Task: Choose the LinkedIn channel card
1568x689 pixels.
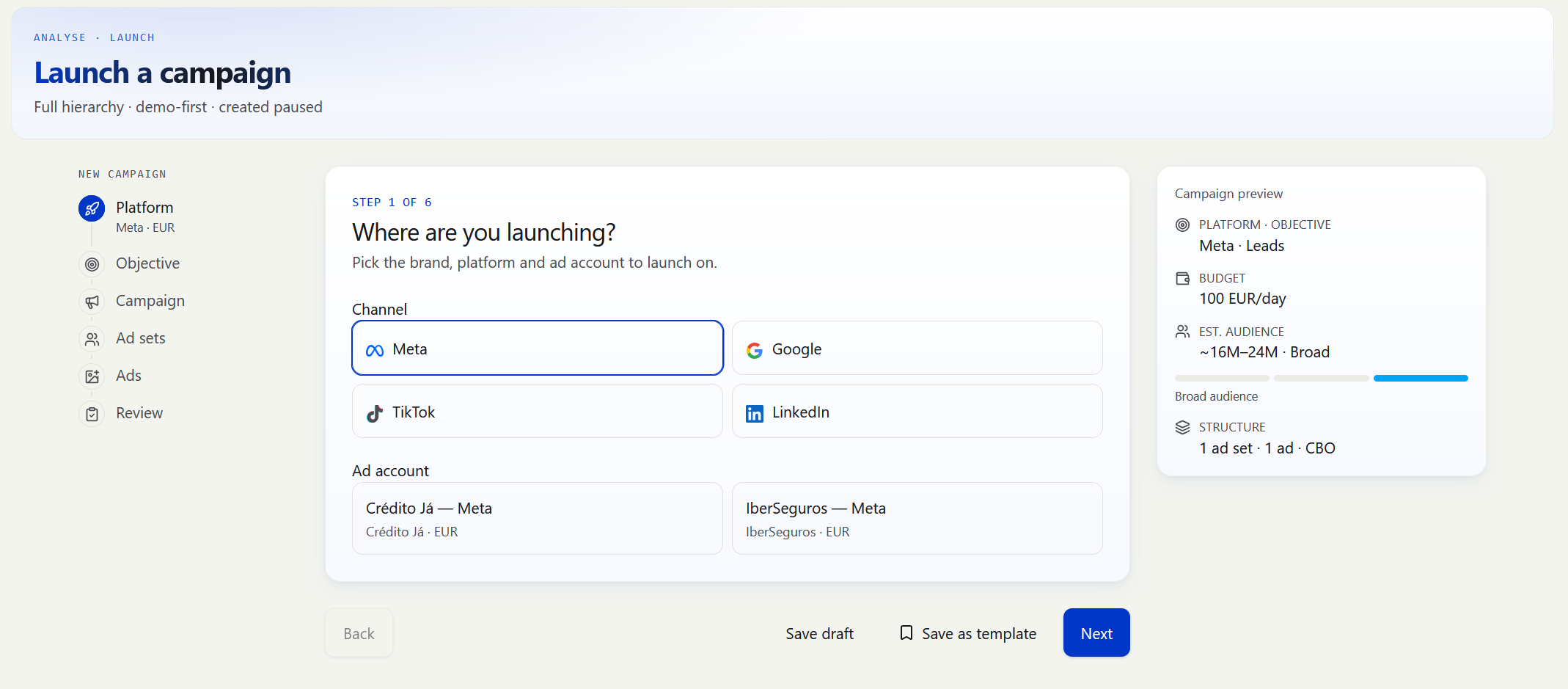Action: 917,411
